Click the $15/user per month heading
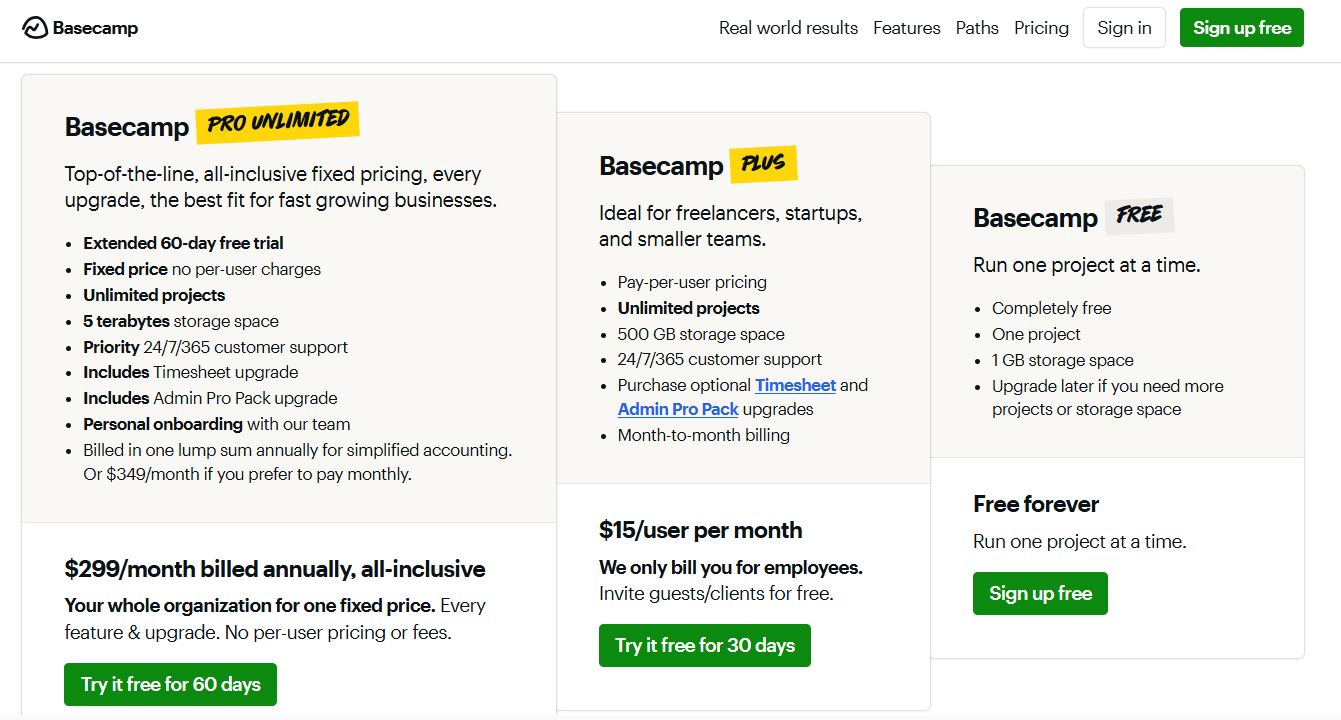This screenshot has width=1341, height=720. 701,530
